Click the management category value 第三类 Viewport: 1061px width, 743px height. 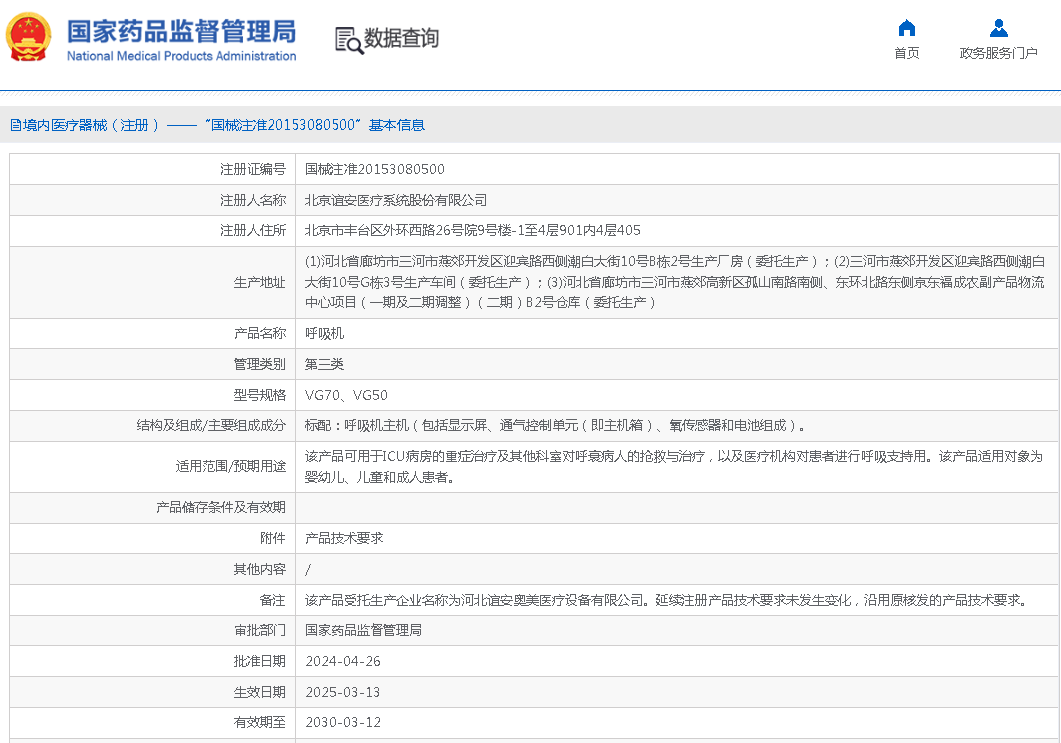click(324, 364)
